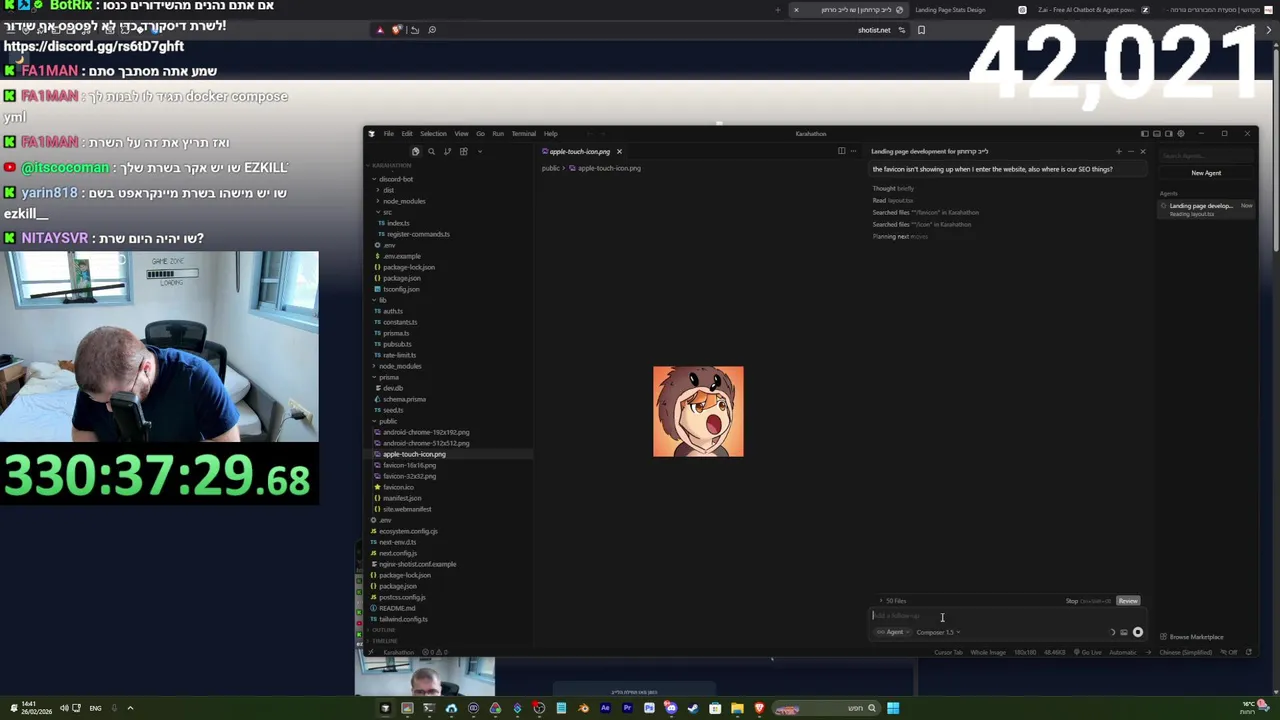Collapse the discord-bot folder
This screenshot has height=720, width=1280.
tap(397, 179)
